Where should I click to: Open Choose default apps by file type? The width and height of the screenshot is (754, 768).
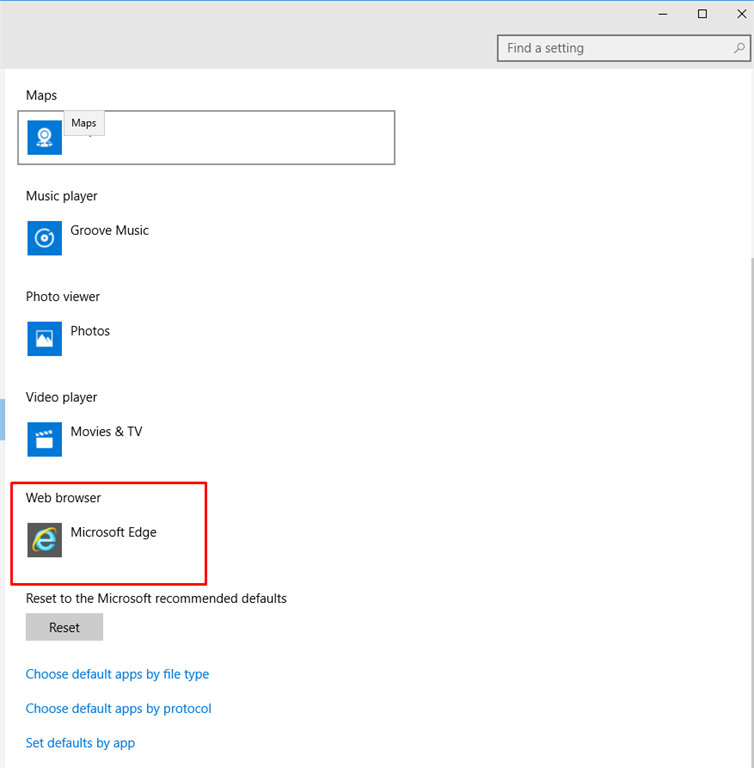pos(118,674)
